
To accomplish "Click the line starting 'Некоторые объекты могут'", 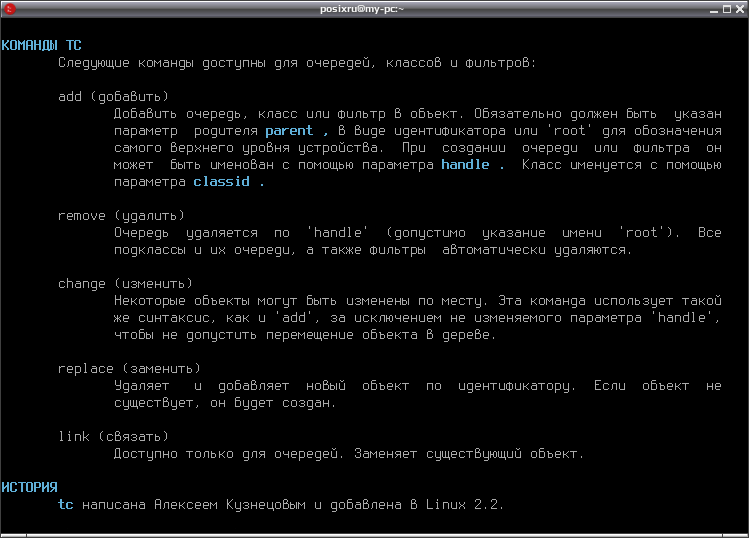I will tap(417, 301).
